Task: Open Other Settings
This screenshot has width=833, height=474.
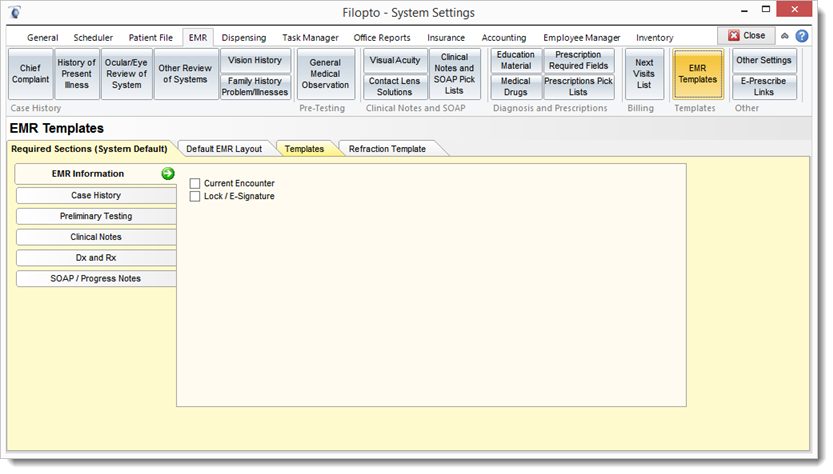Action: click(x=764, y=61)
